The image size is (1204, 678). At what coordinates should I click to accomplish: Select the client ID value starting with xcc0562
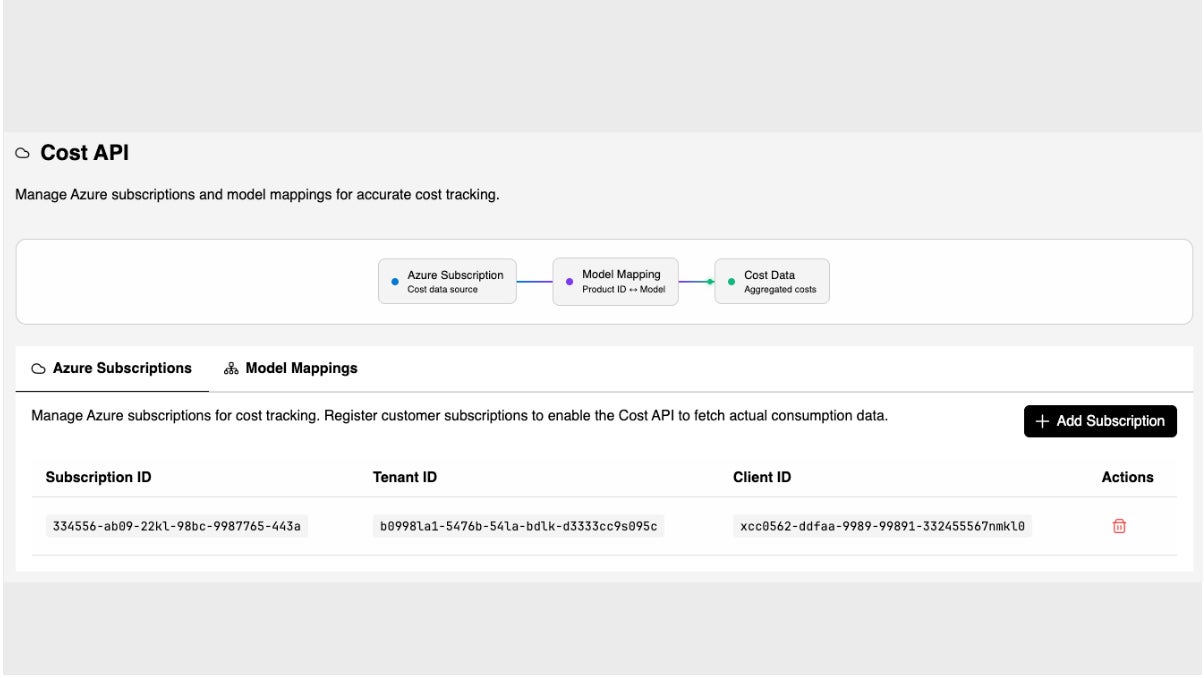pos(883,526)
